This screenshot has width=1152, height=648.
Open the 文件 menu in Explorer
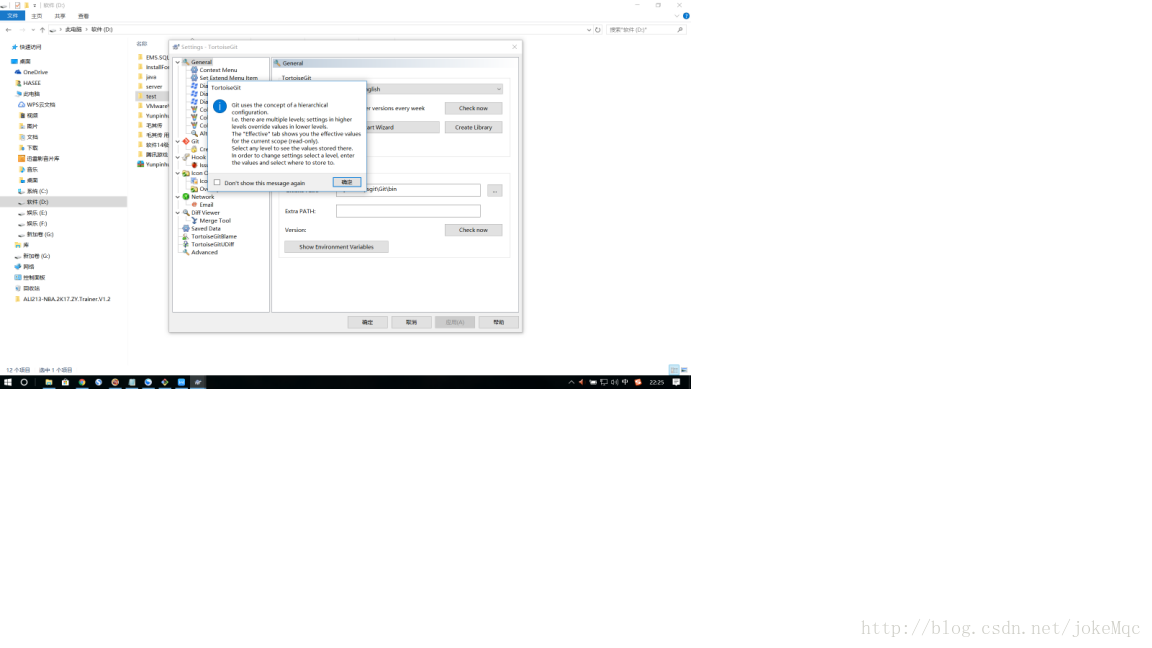pyautogui.click(x=12, y=15)
